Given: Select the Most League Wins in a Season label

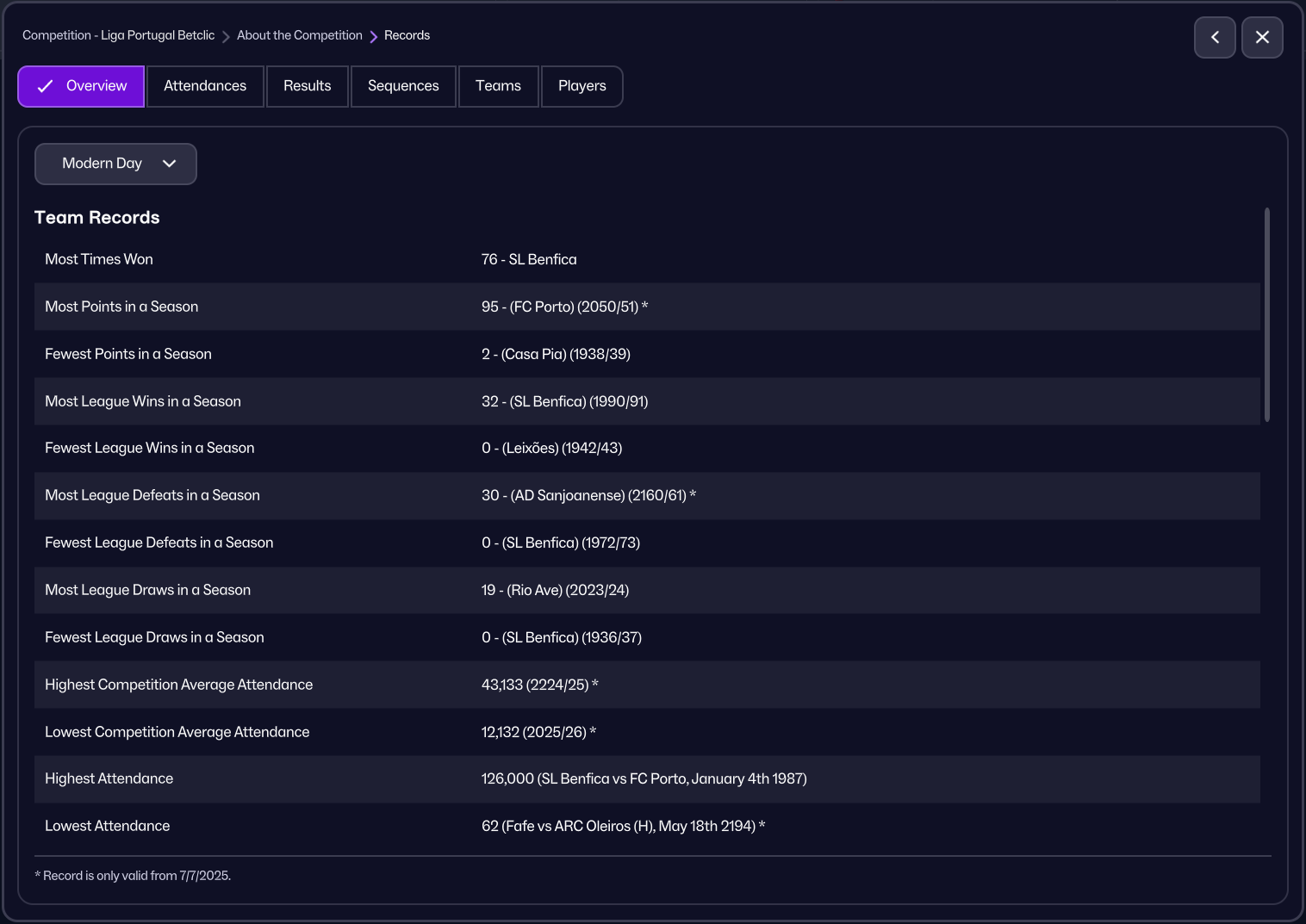Looking at the screenshot, I should click(143, 401).
